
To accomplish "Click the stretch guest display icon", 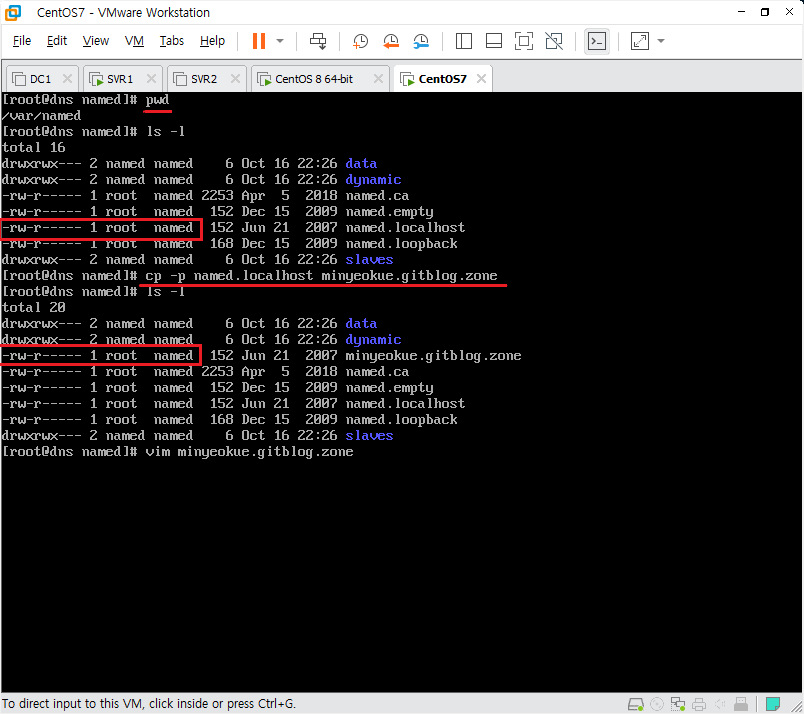I will (x=639, y=41).
